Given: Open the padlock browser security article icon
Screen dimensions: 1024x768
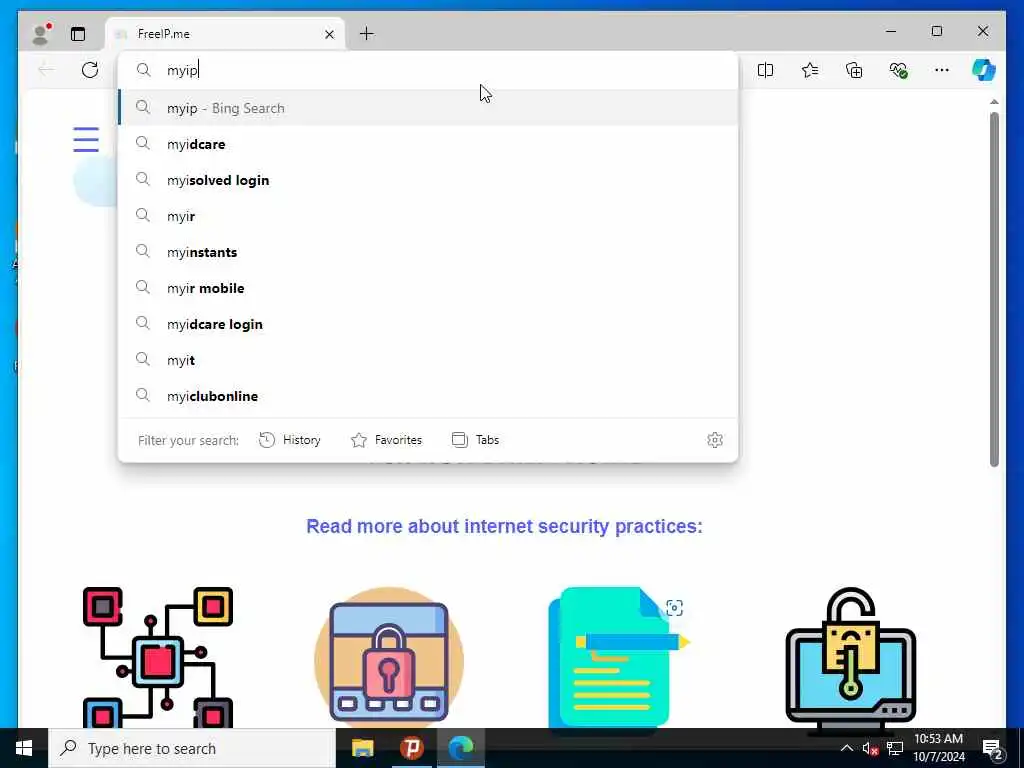Looking at the screenshot, I should pos(389,657).
